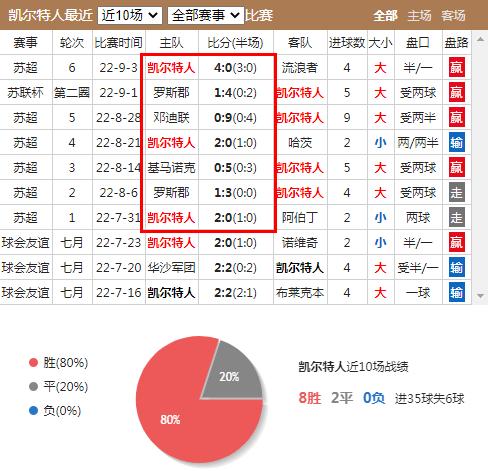488x471 pixels.
Task: Switch to the 全部 tab
Action: (385, 16)
